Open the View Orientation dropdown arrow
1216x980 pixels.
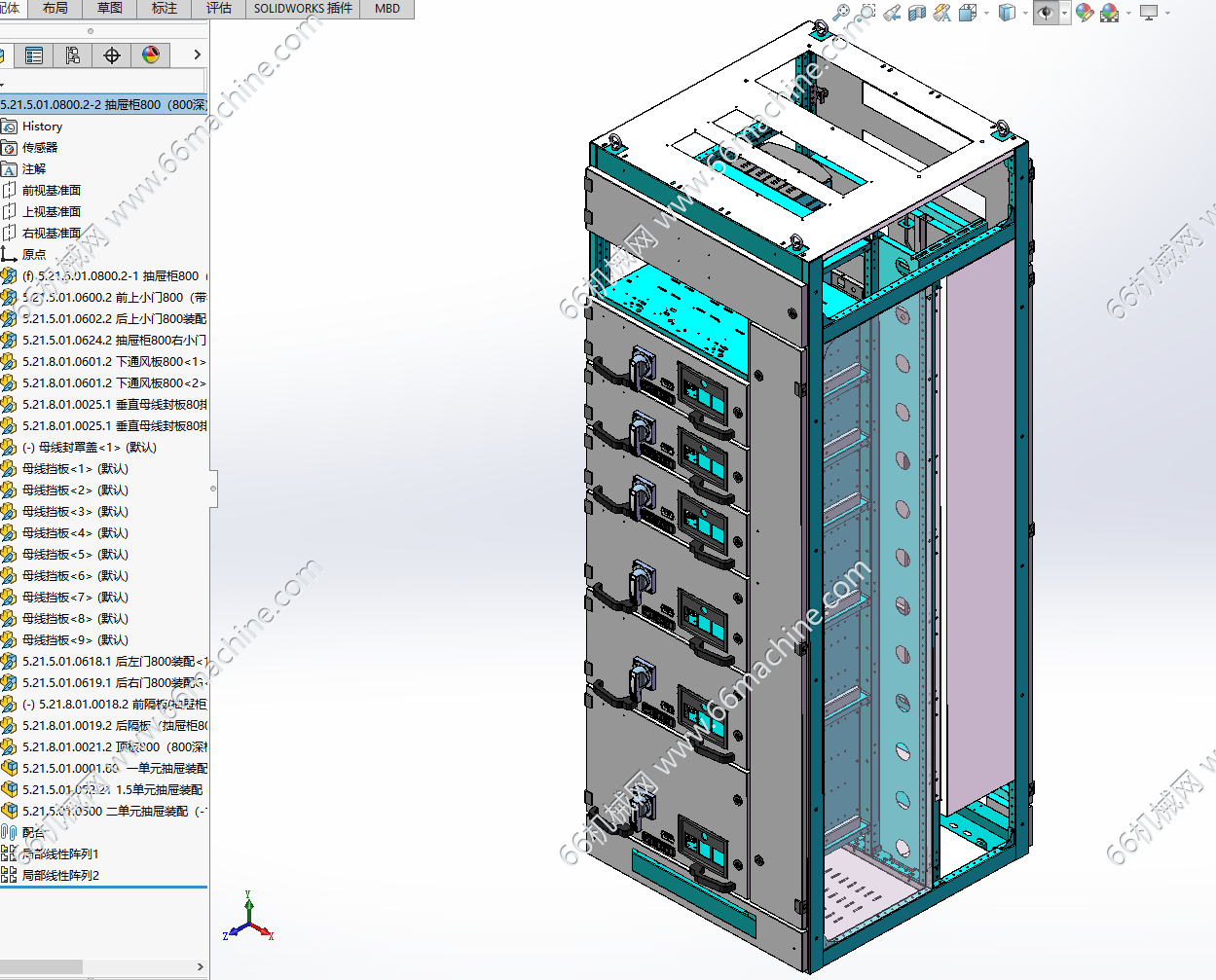(986, 13)
